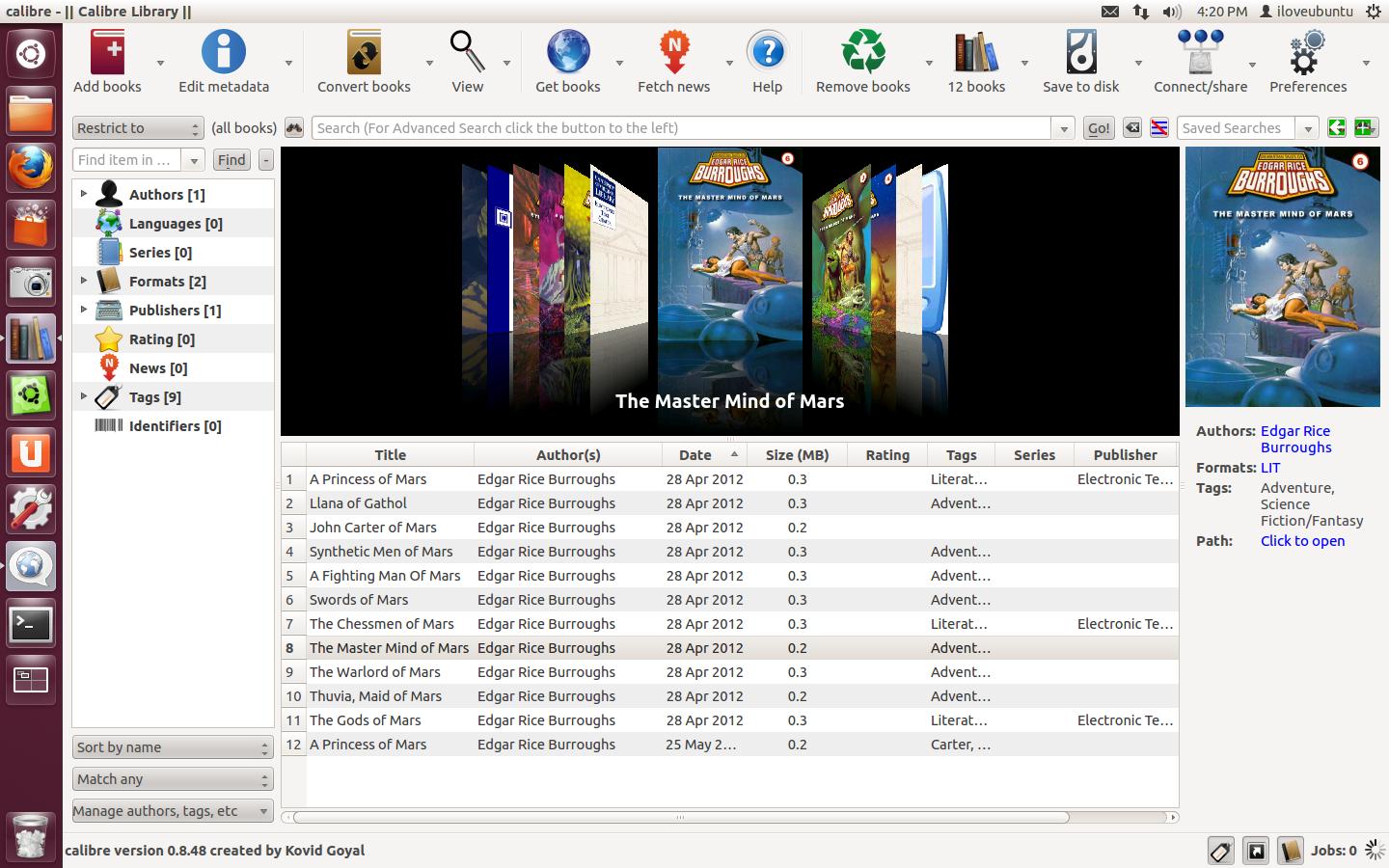Click the Size (MB) column header
1389x868 pixels.
(x=796, y=455)
